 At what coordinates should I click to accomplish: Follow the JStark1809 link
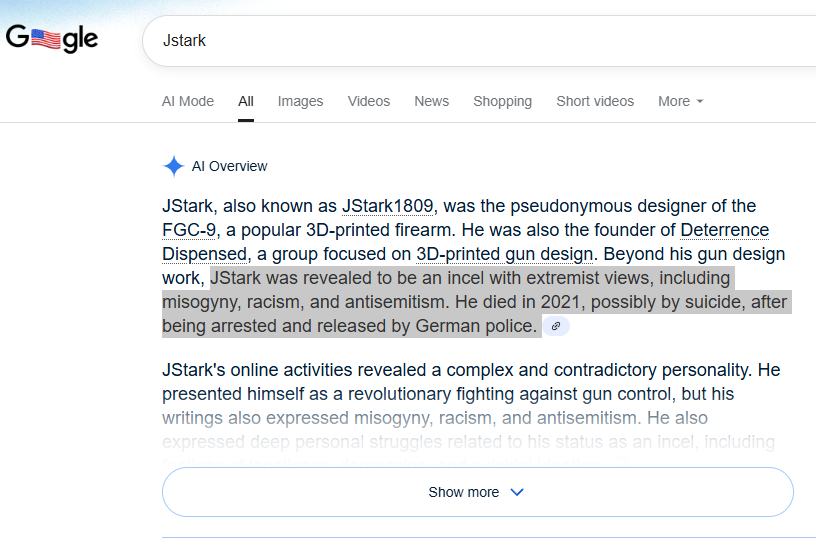pyautogui.click(x=387, y=206)
